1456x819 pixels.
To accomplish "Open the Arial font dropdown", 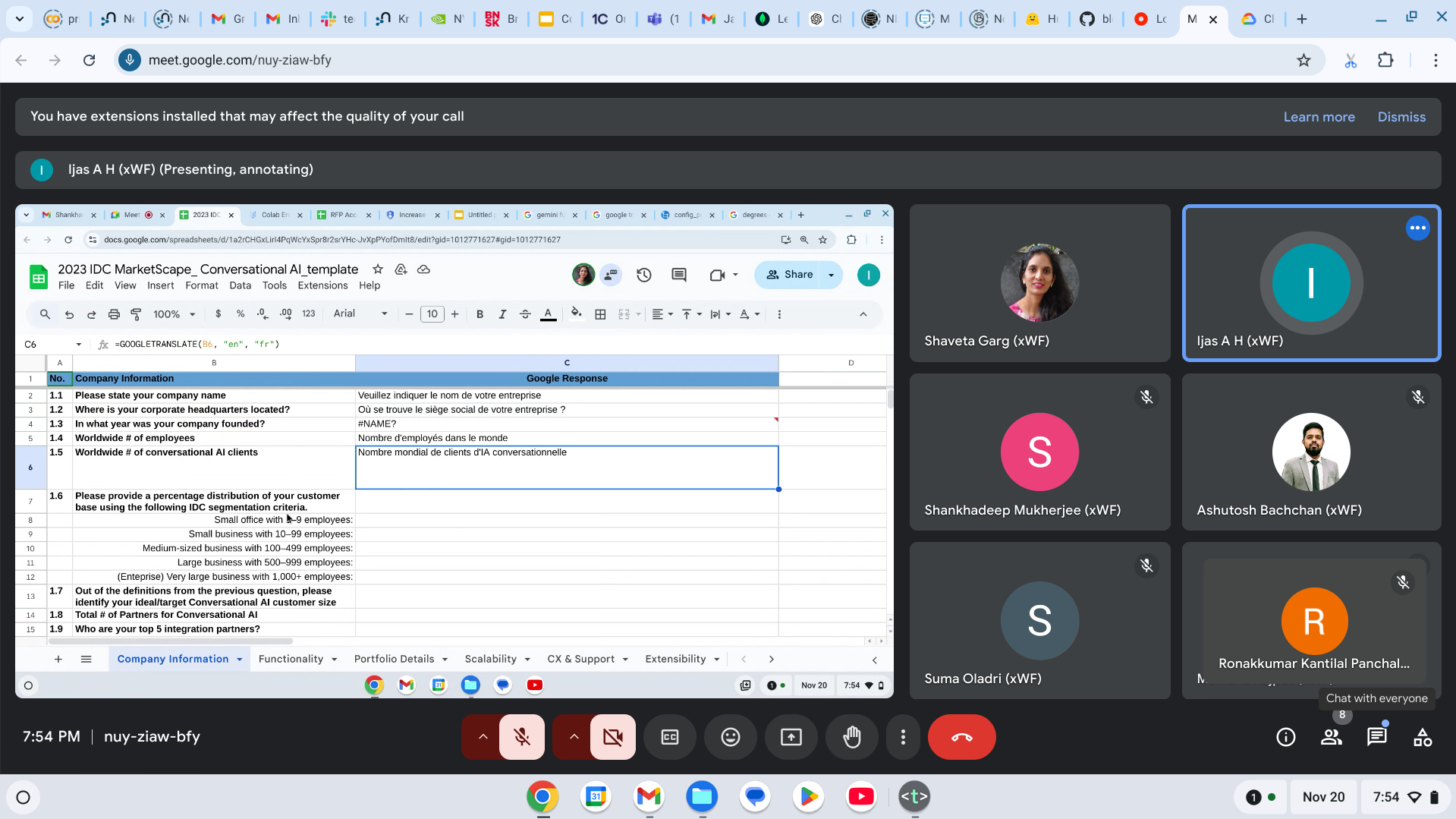I will pos(360,314).
